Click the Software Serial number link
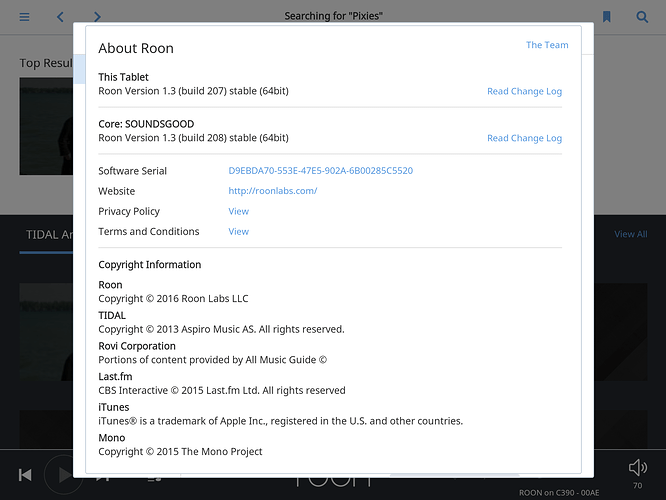666x500 pixels. coord(321,171)
